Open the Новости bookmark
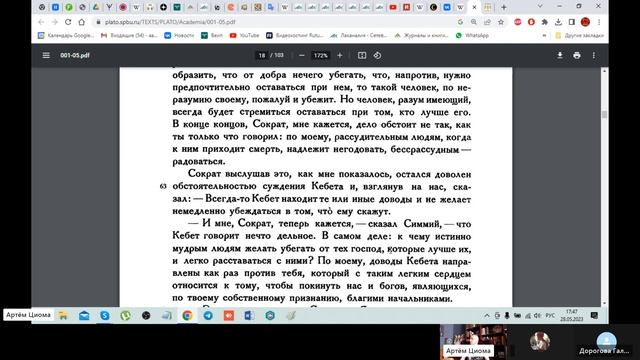The width and height of the screenshot is (640, 360). coord(179,36)
